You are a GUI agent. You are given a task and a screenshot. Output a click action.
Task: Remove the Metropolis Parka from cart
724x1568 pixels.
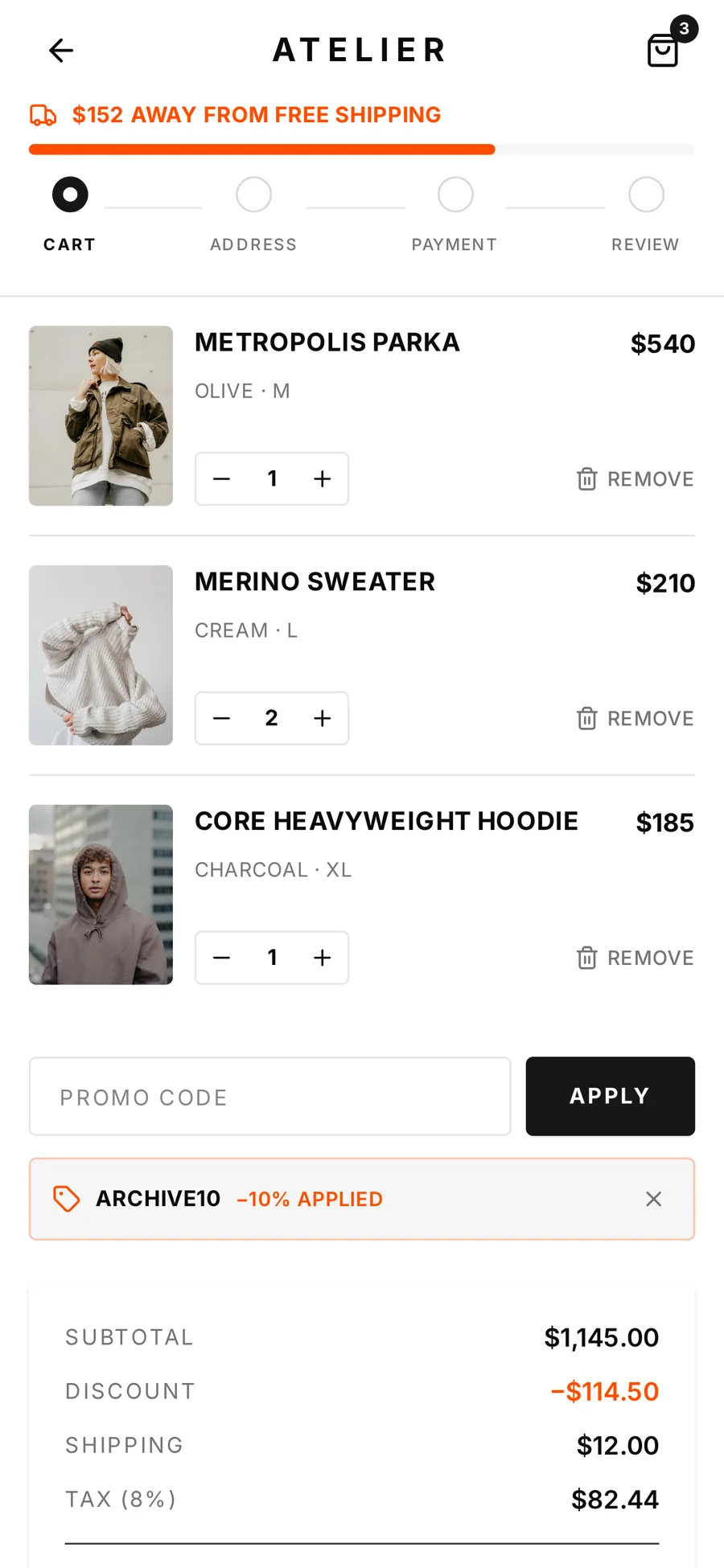pyautogui.click(x=635, y=479)
